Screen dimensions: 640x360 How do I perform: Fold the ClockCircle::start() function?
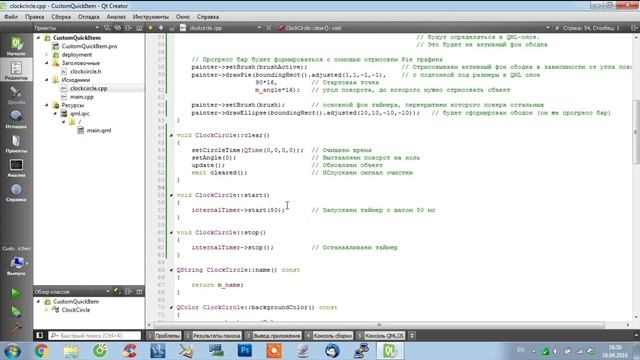pos(171,195)
